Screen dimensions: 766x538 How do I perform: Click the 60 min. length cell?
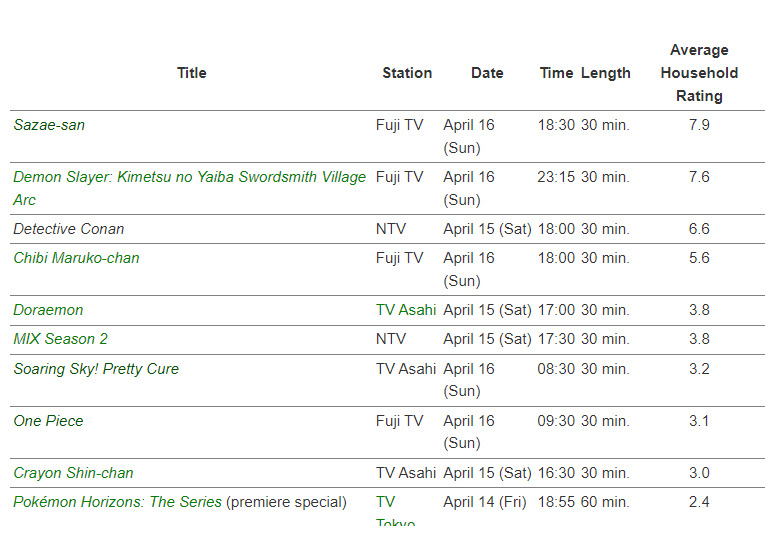(x=605, y=502)
